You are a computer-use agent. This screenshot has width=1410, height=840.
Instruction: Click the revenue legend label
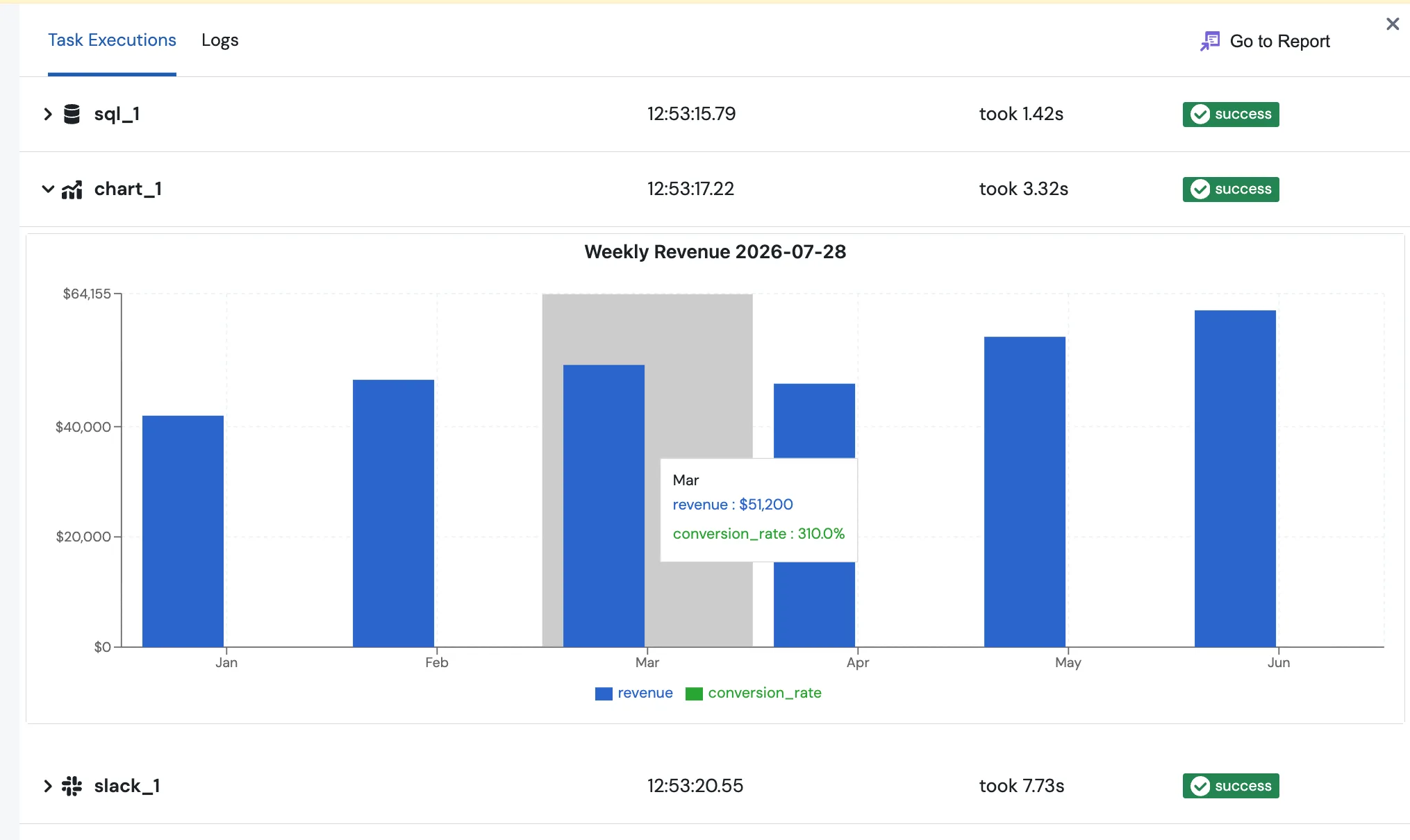[645, 693]
